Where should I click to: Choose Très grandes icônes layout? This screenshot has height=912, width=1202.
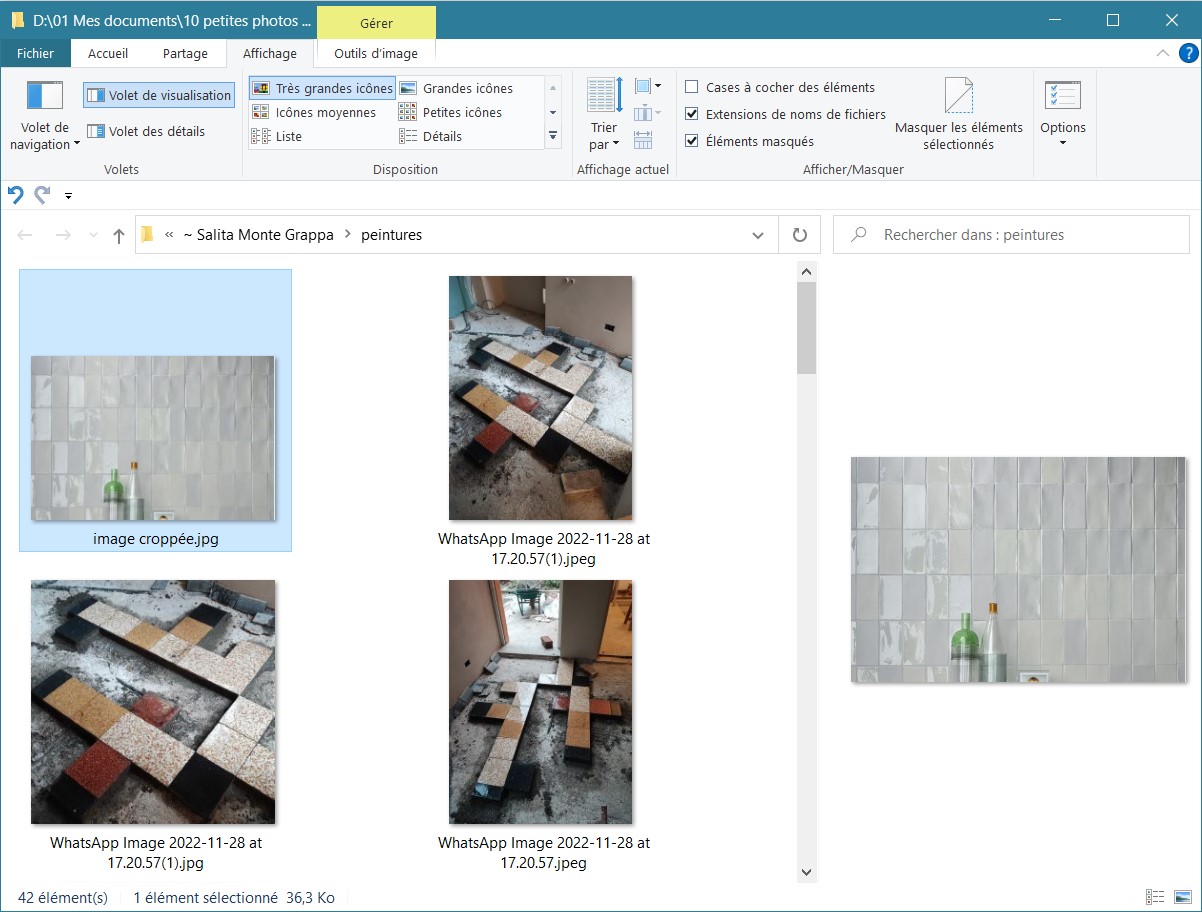[x=322, y=88]
